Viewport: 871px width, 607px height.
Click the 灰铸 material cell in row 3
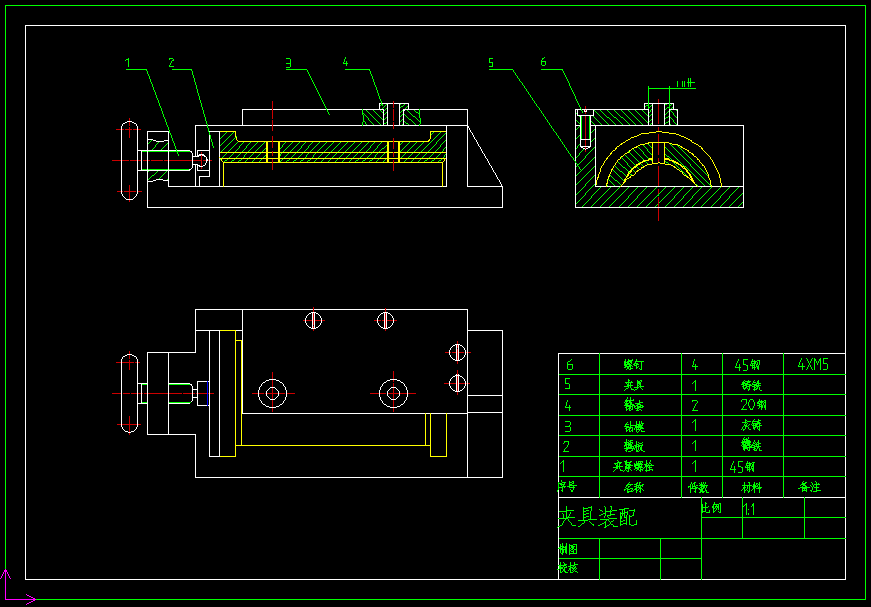[x=752, y=425]
